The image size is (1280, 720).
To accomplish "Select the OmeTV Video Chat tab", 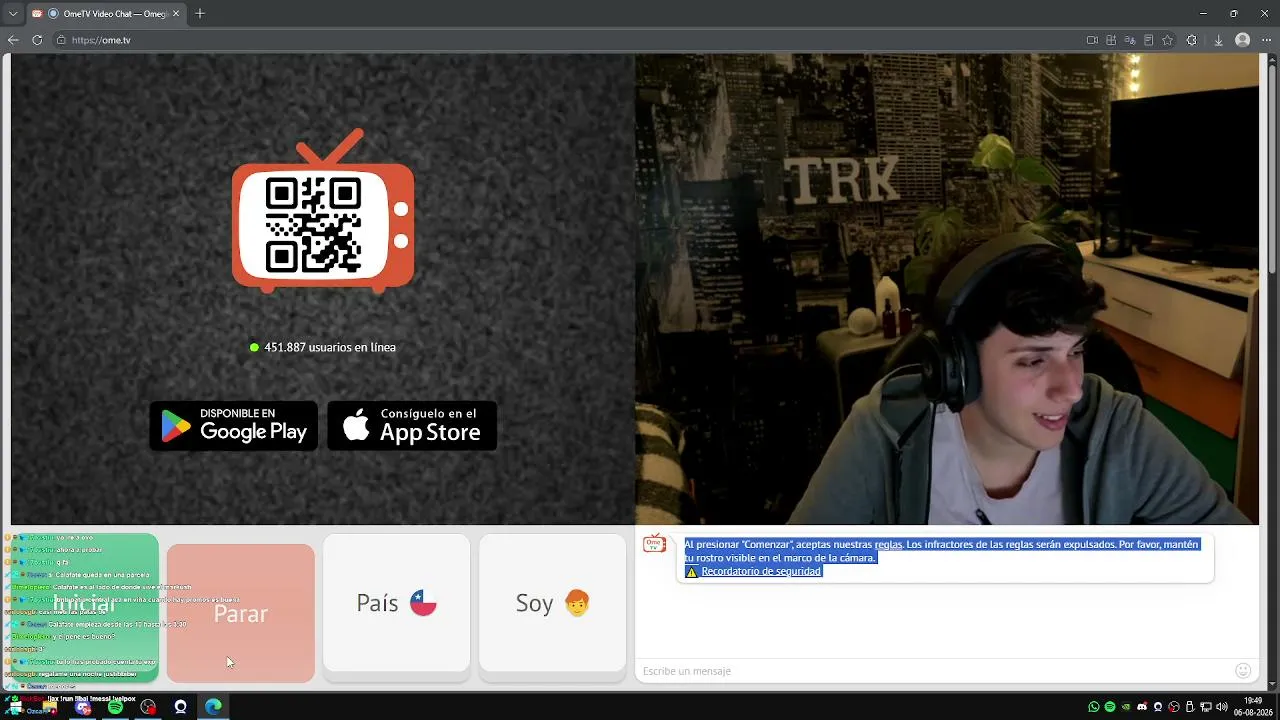I will click(105, 14).
